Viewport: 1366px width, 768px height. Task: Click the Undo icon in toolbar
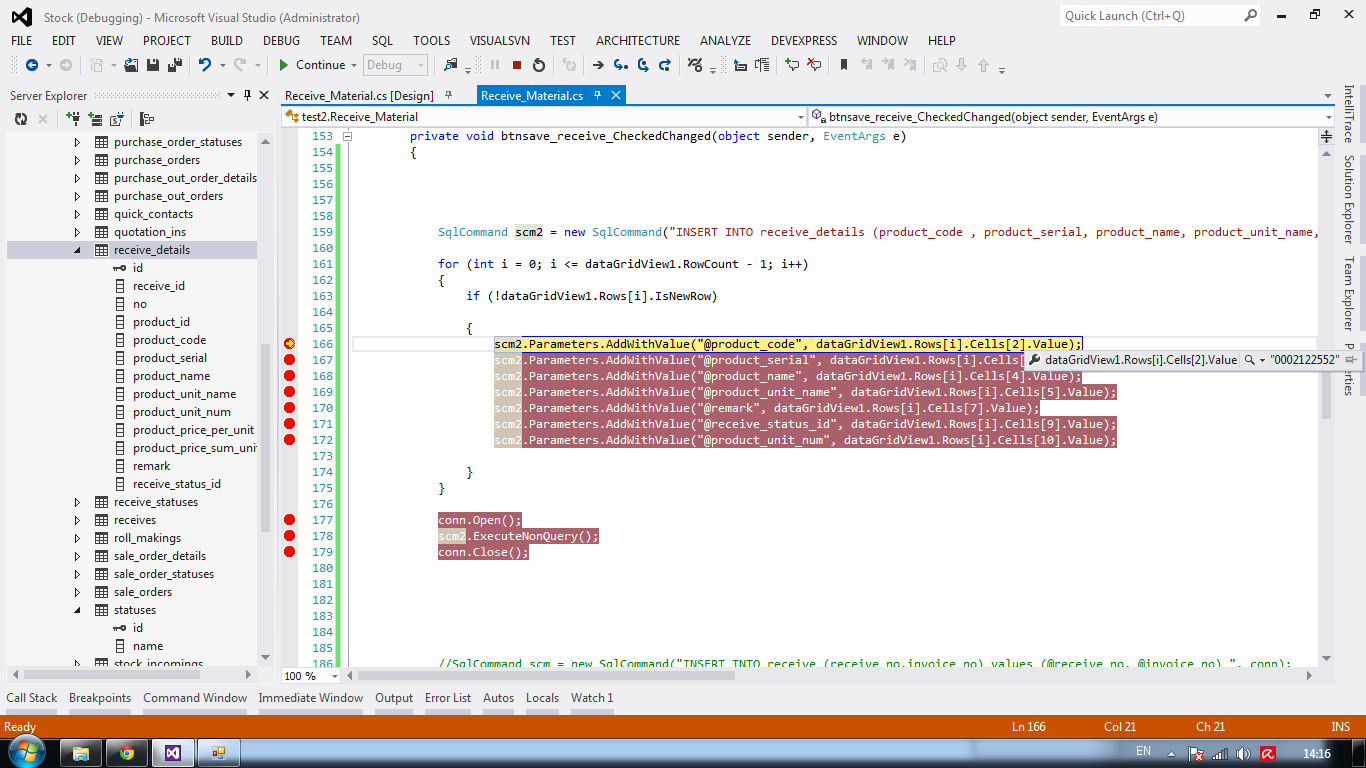click(205, 65)
